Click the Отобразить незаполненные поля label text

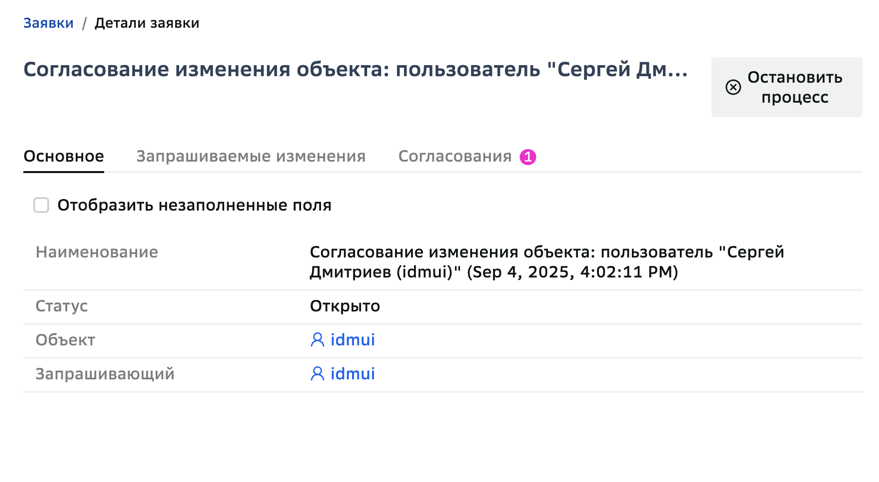coord(195,205)
